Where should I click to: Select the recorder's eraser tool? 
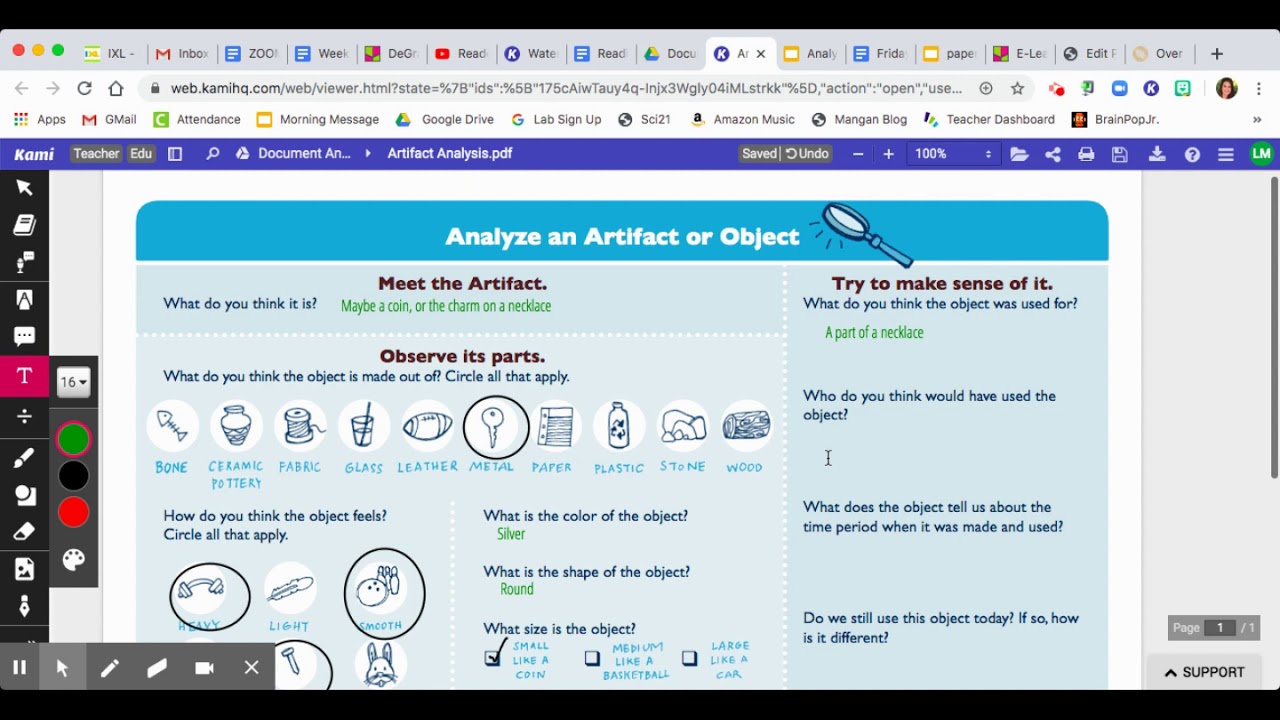coord(157,668)
